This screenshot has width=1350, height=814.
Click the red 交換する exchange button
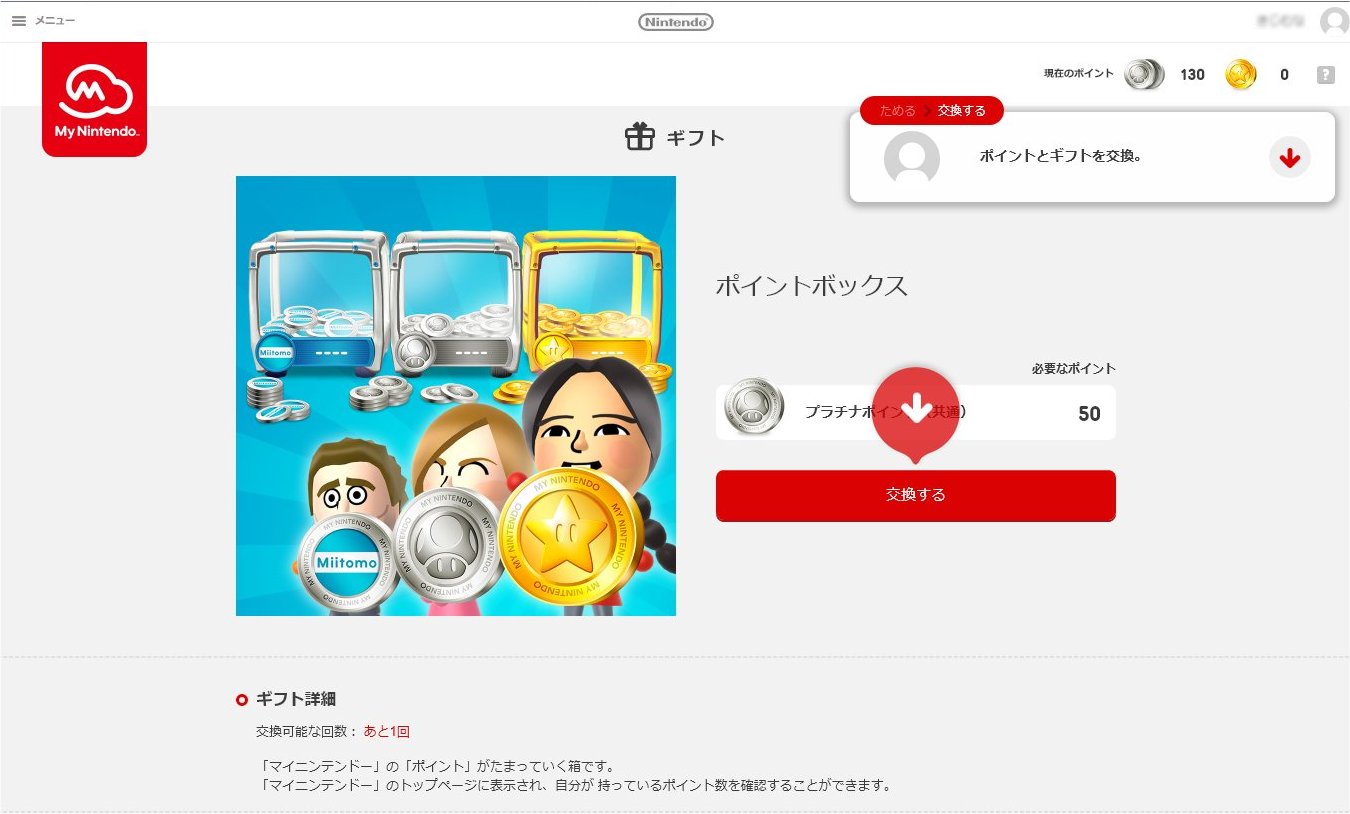pos(916,495)
